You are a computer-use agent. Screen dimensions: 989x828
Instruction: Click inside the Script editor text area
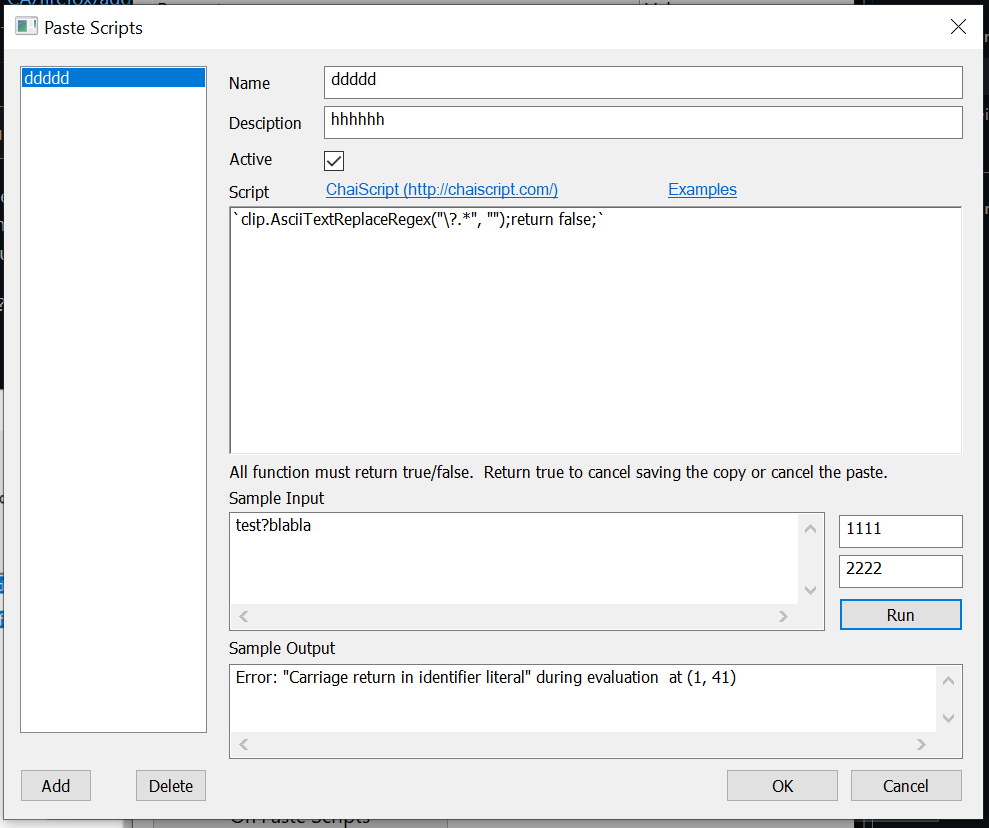point(595,330)
